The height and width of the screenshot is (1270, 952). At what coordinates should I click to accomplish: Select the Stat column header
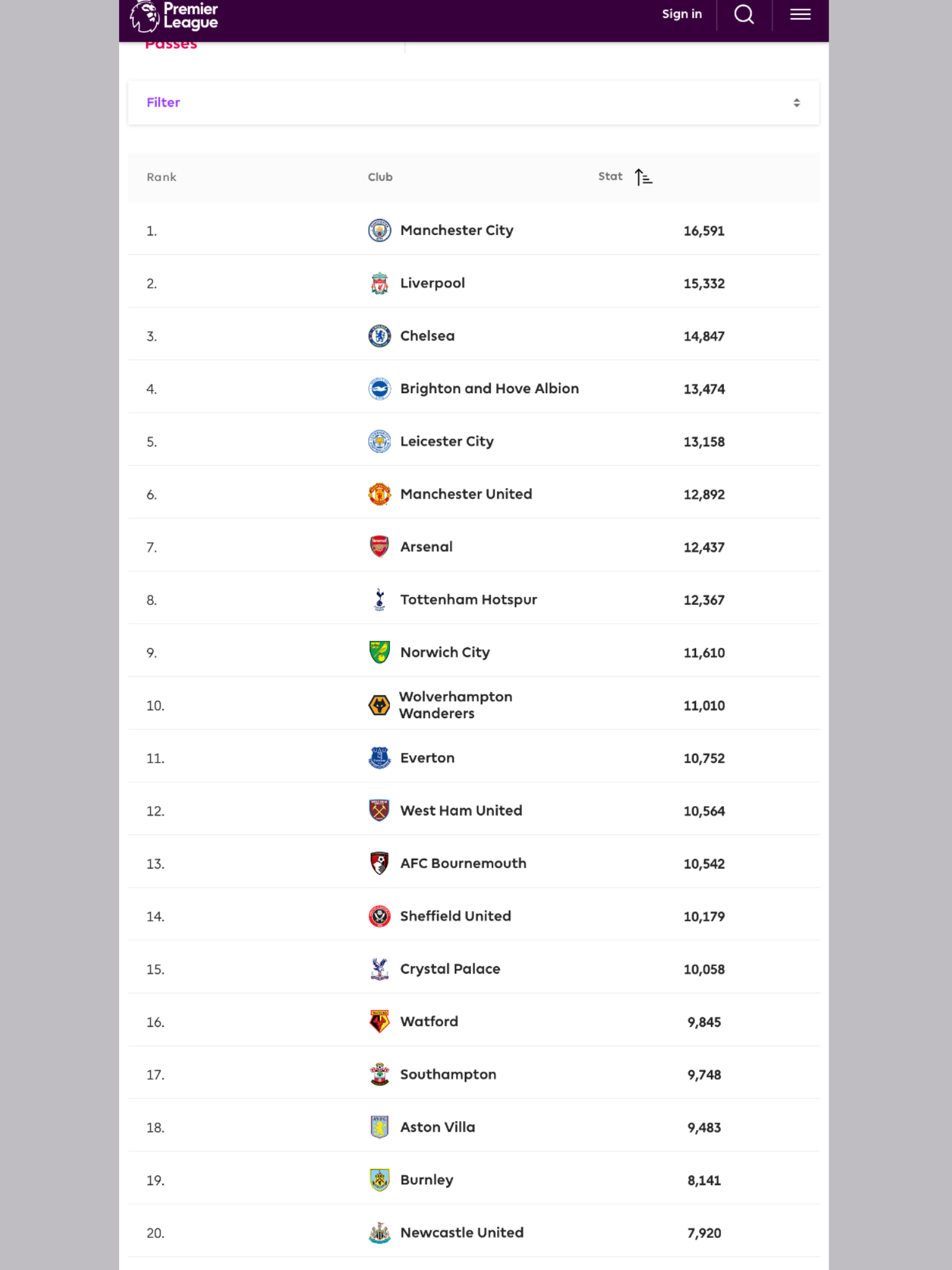(x=610, y=177)
